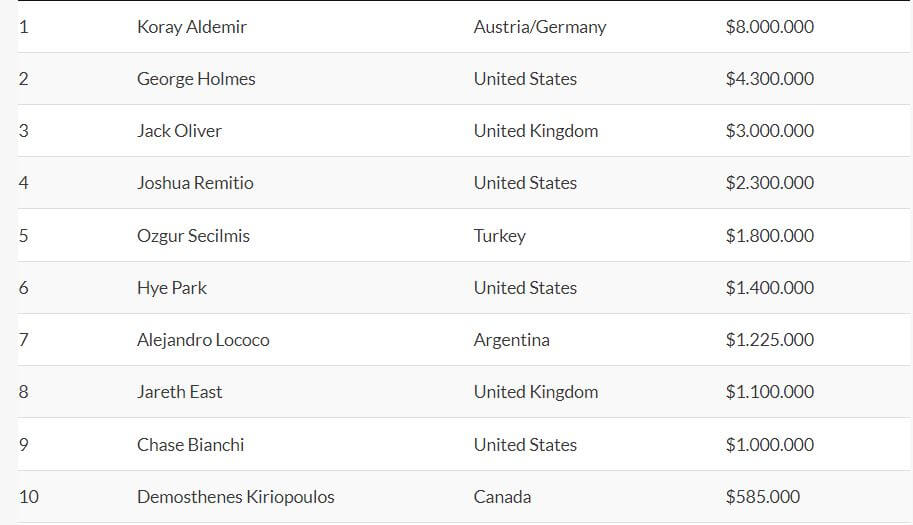The width and height of the screenshot is (913, 525).
Task: Click the Argentina country text
Action: coord(511,340)
